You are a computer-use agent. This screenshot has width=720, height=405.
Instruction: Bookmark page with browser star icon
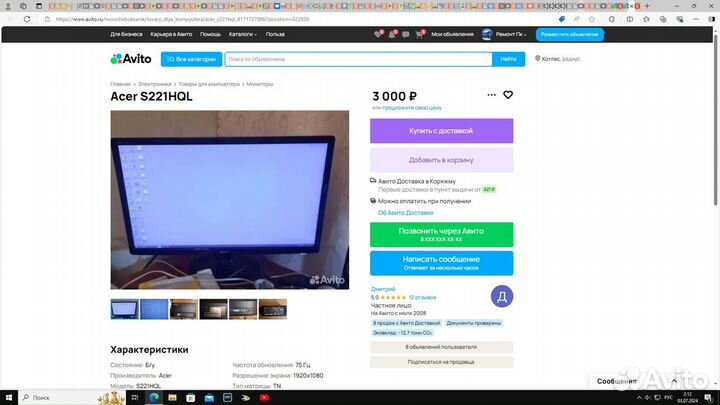pos(592,19)
